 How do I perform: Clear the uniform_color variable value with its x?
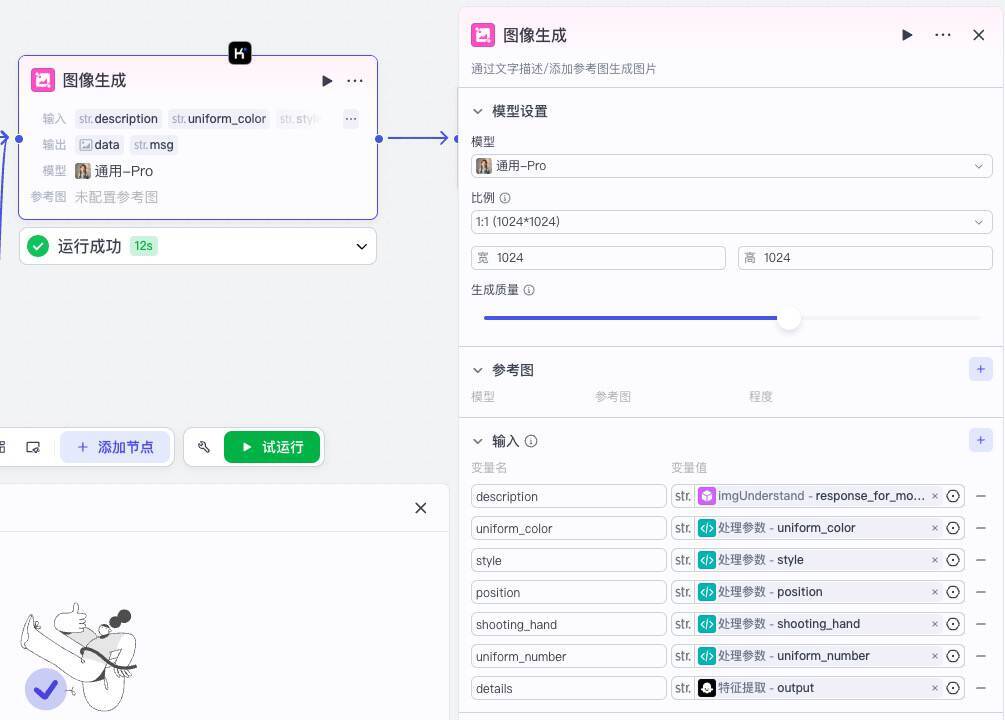click(x=935, y=528)
